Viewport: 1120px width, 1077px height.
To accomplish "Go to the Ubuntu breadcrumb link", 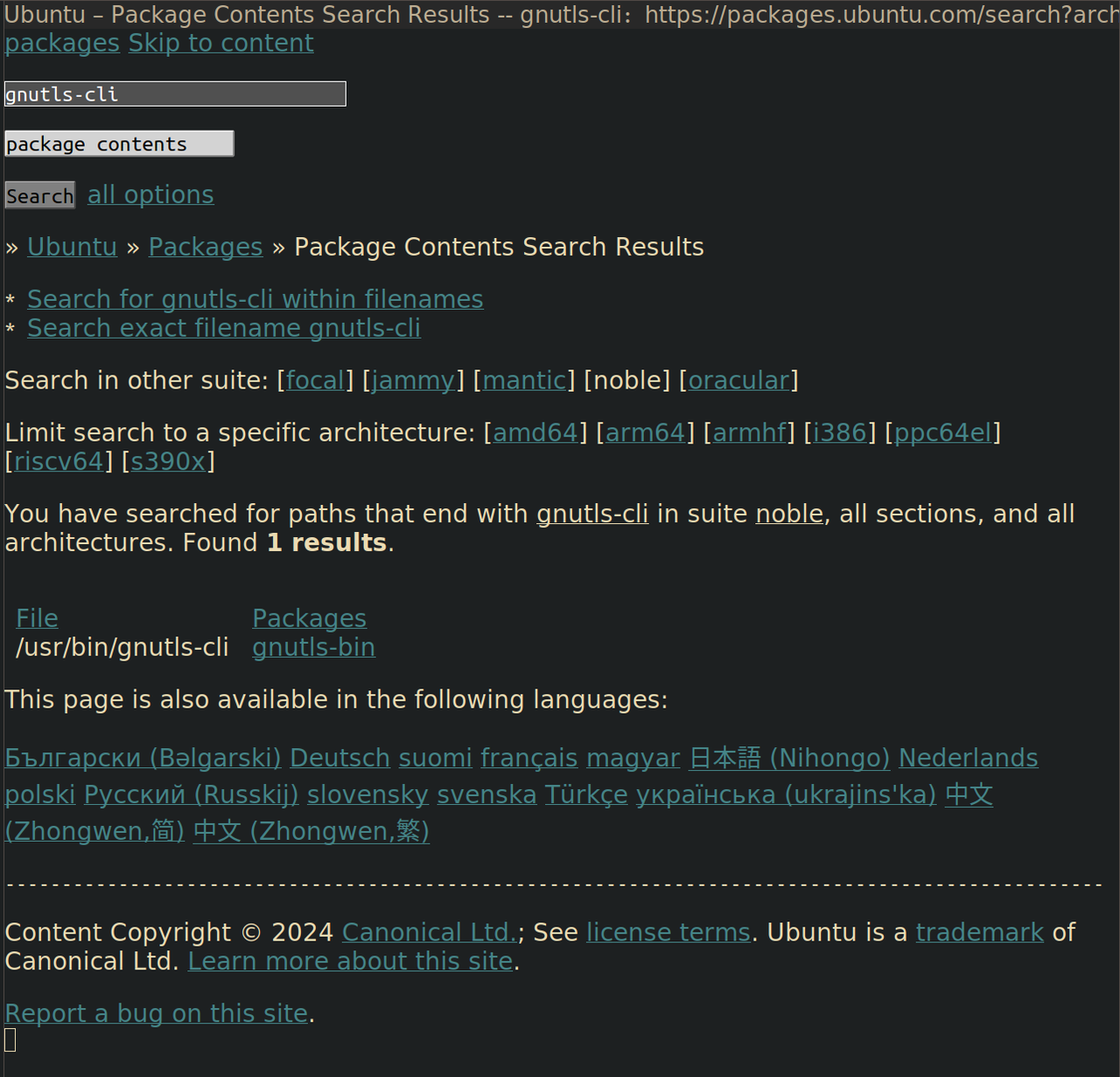I will [72, 247].
